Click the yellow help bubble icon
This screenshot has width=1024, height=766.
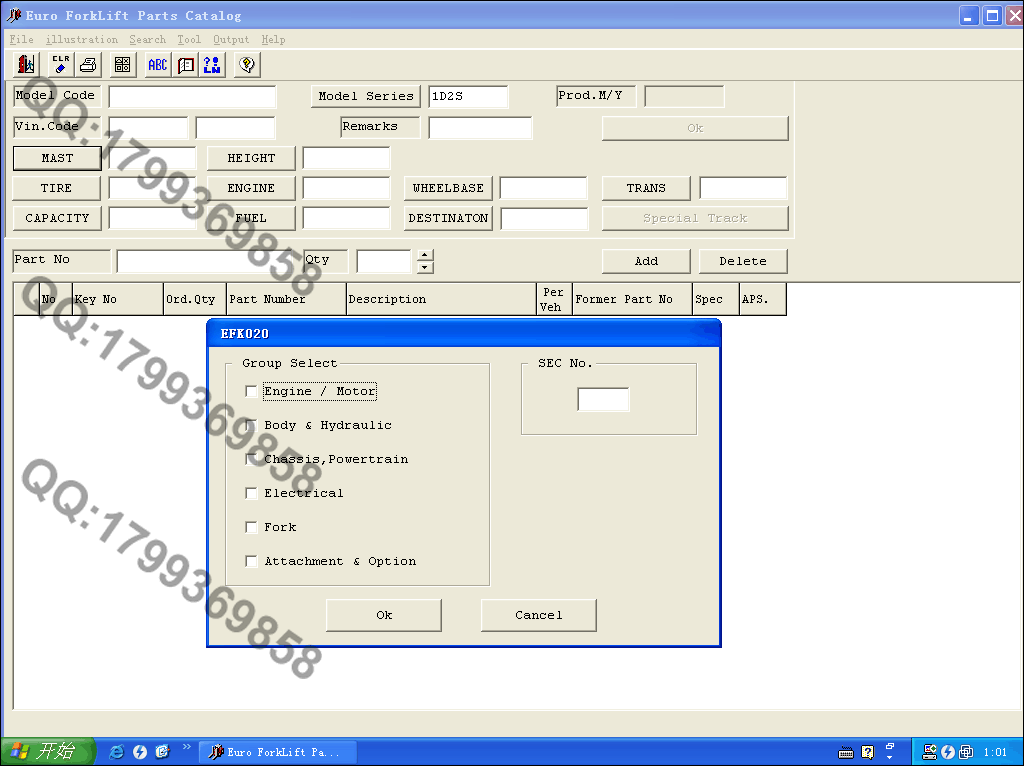click(246, 65)
